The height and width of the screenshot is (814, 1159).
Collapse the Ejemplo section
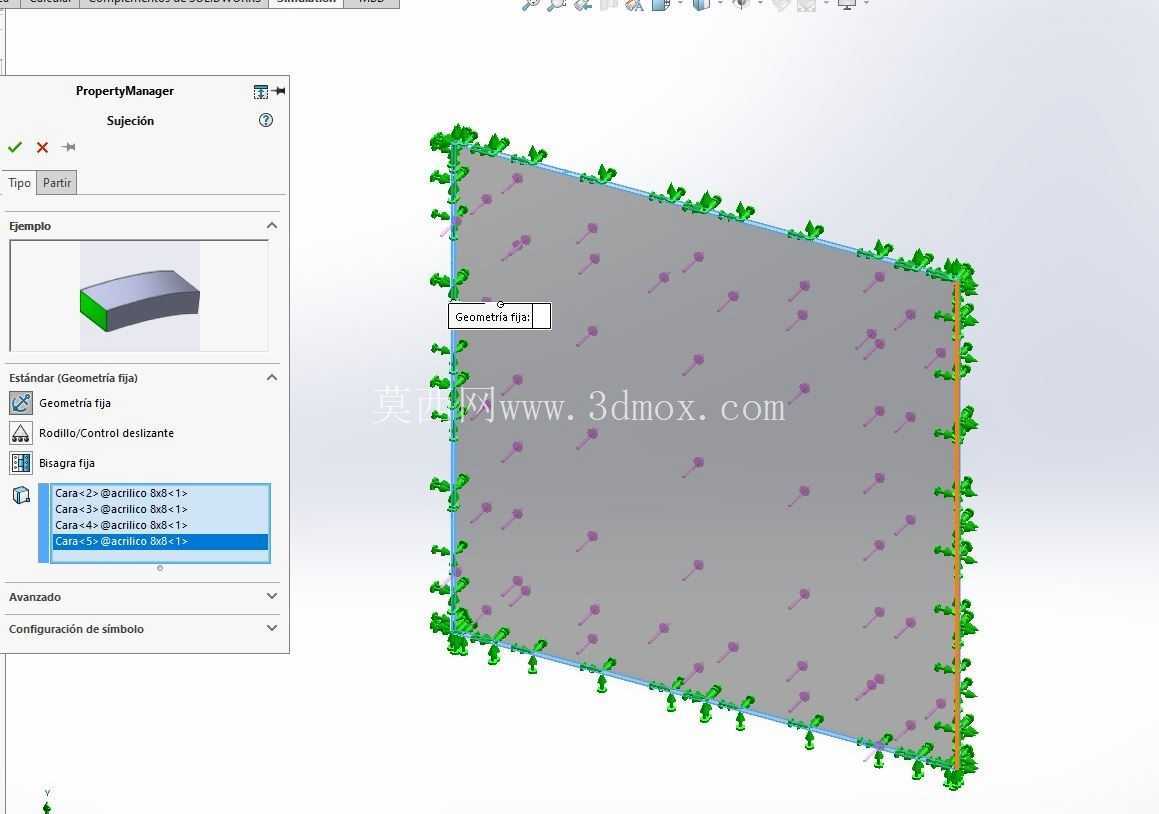click(272, 225)
